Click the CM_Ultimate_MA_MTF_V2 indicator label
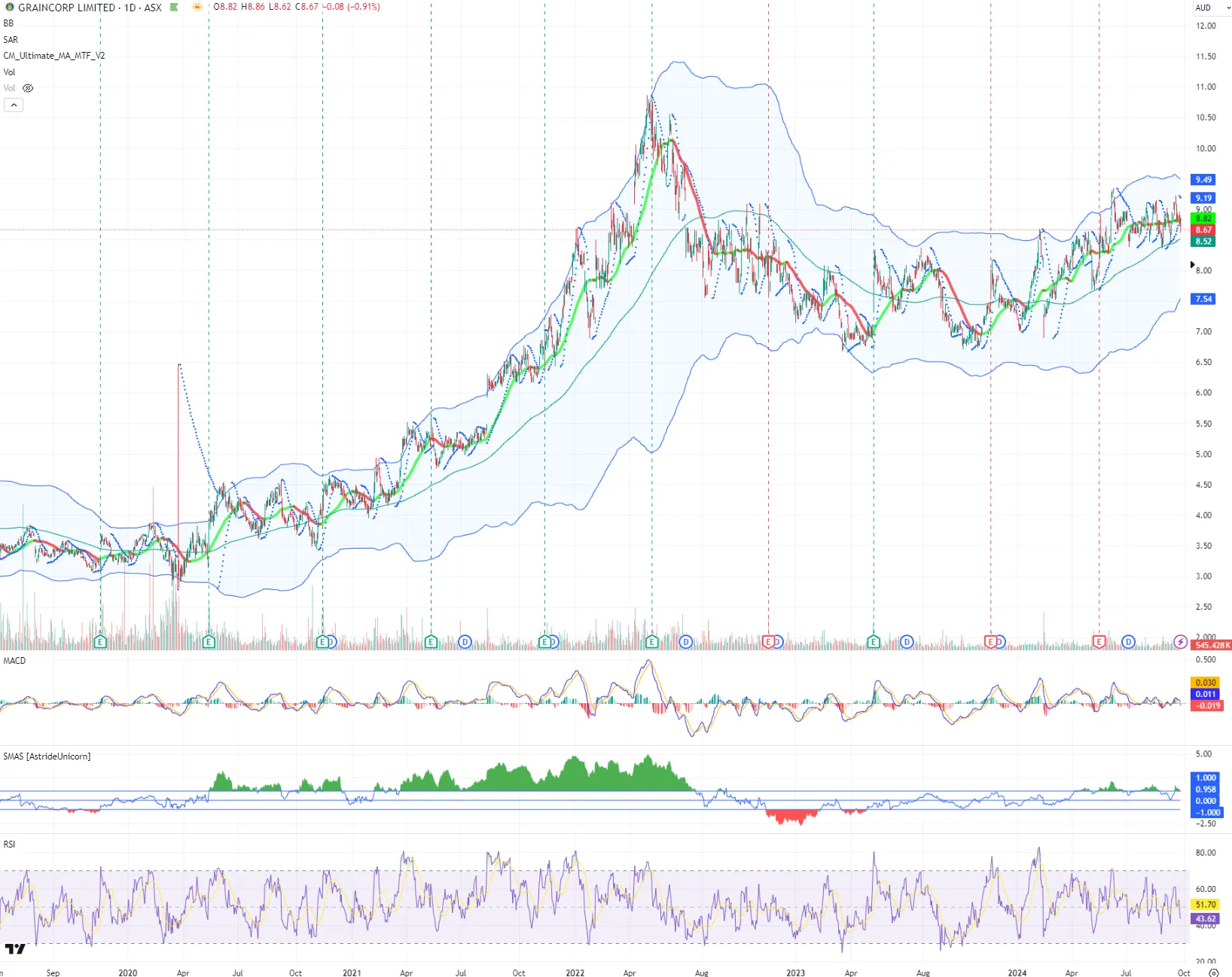The height and width of the screenshot is (977, 1232). [x=54, y=56]
